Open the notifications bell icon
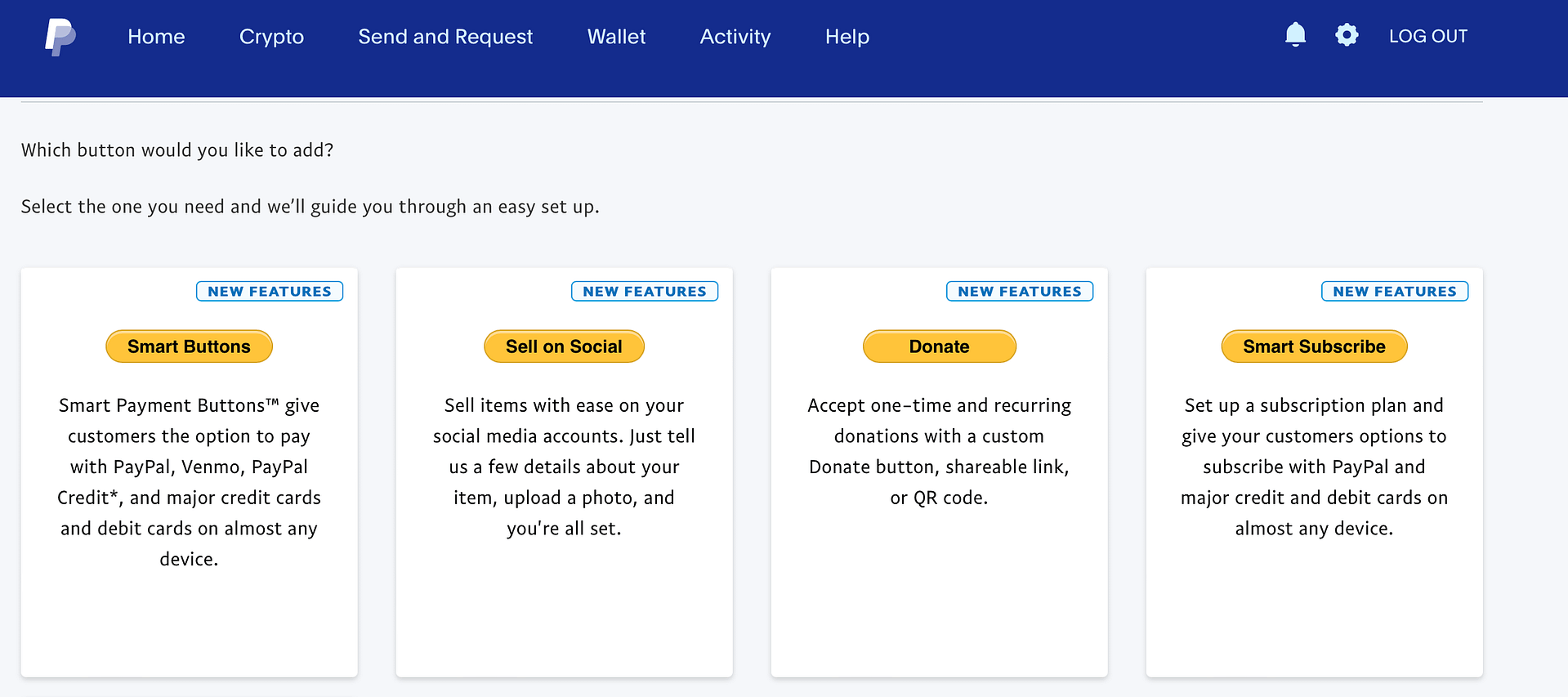 click(1295, 34)
